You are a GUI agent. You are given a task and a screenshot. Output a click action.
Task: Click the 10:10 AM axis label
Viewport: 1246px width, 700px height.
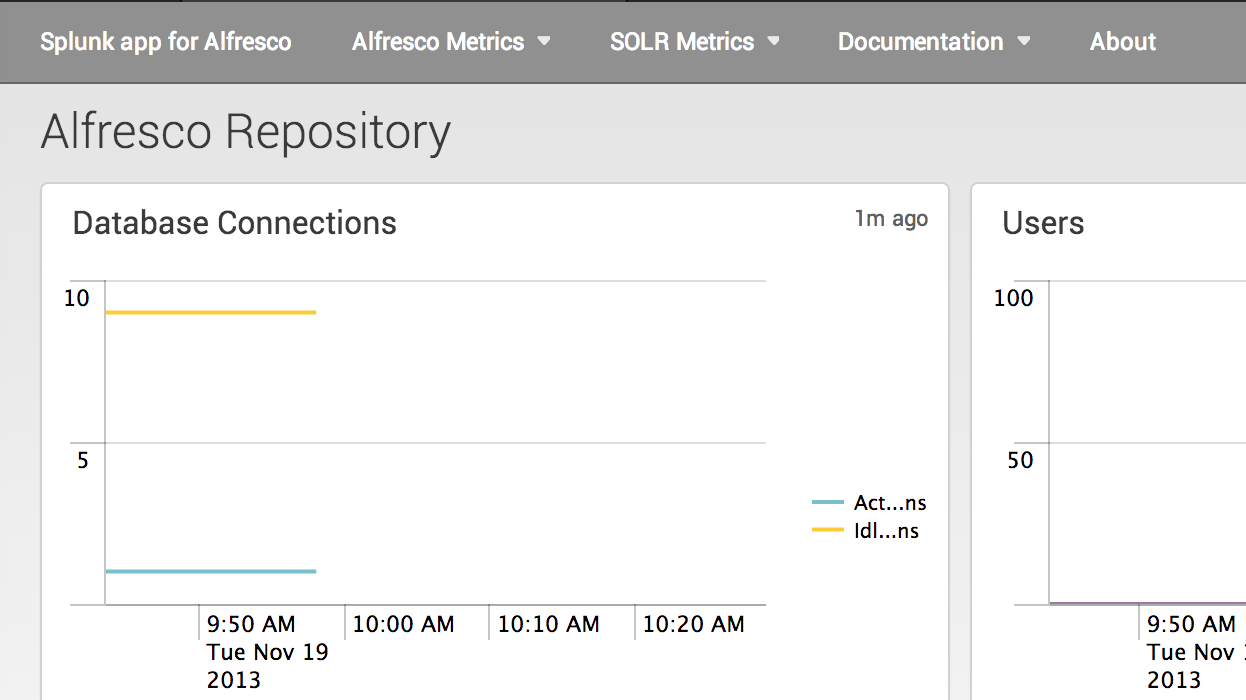tap(548, 625)
